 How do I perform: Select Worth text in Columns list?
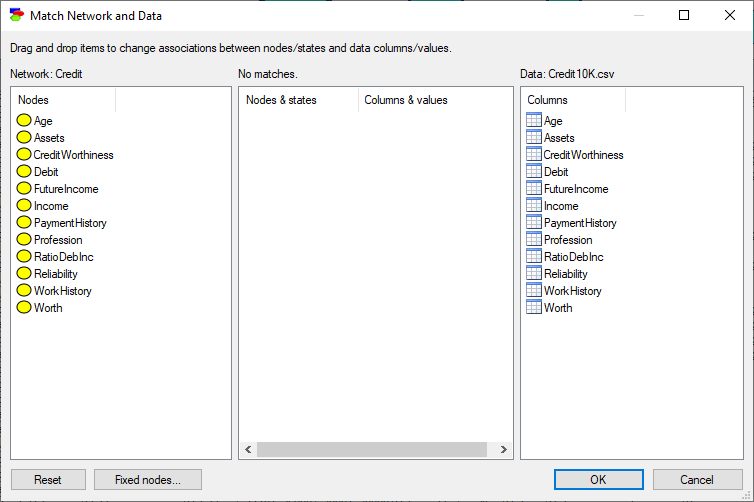(x=558, y=308)
